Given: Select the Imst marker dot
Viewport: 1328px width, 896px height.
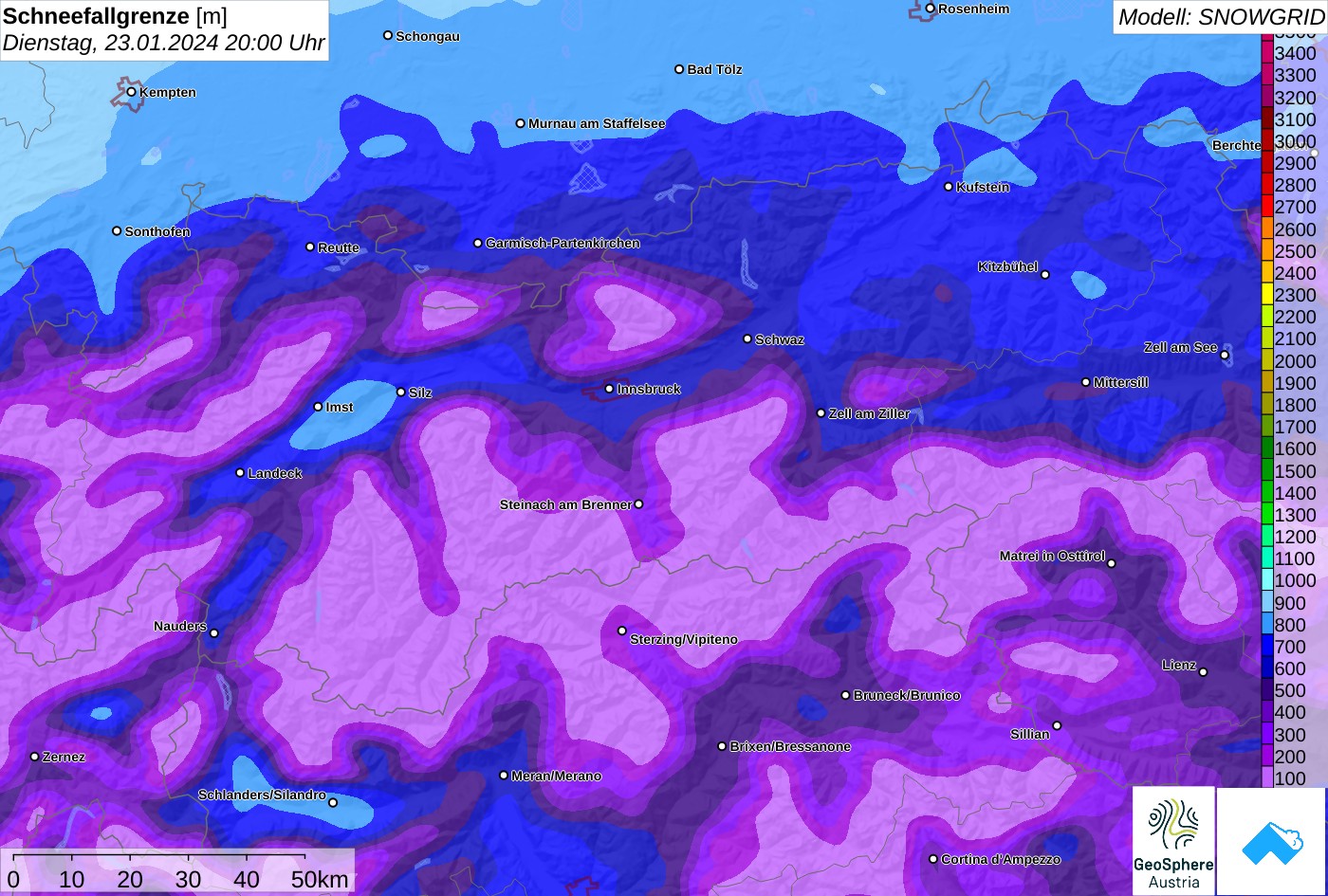Looking at the screenshot, I should pyautogui.click(x=318, y=407).
